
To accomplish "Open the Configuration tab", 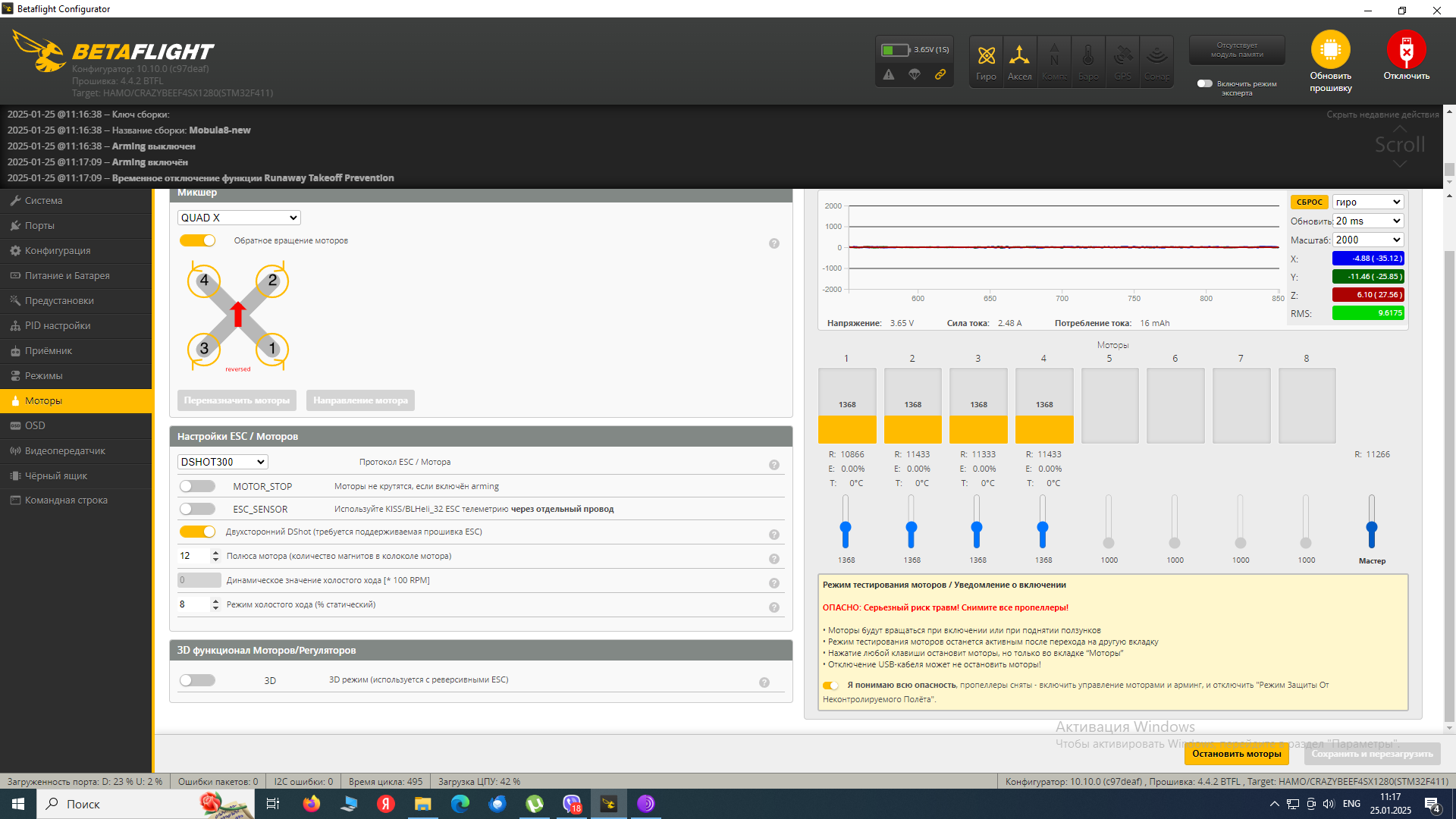I will 76,251.
